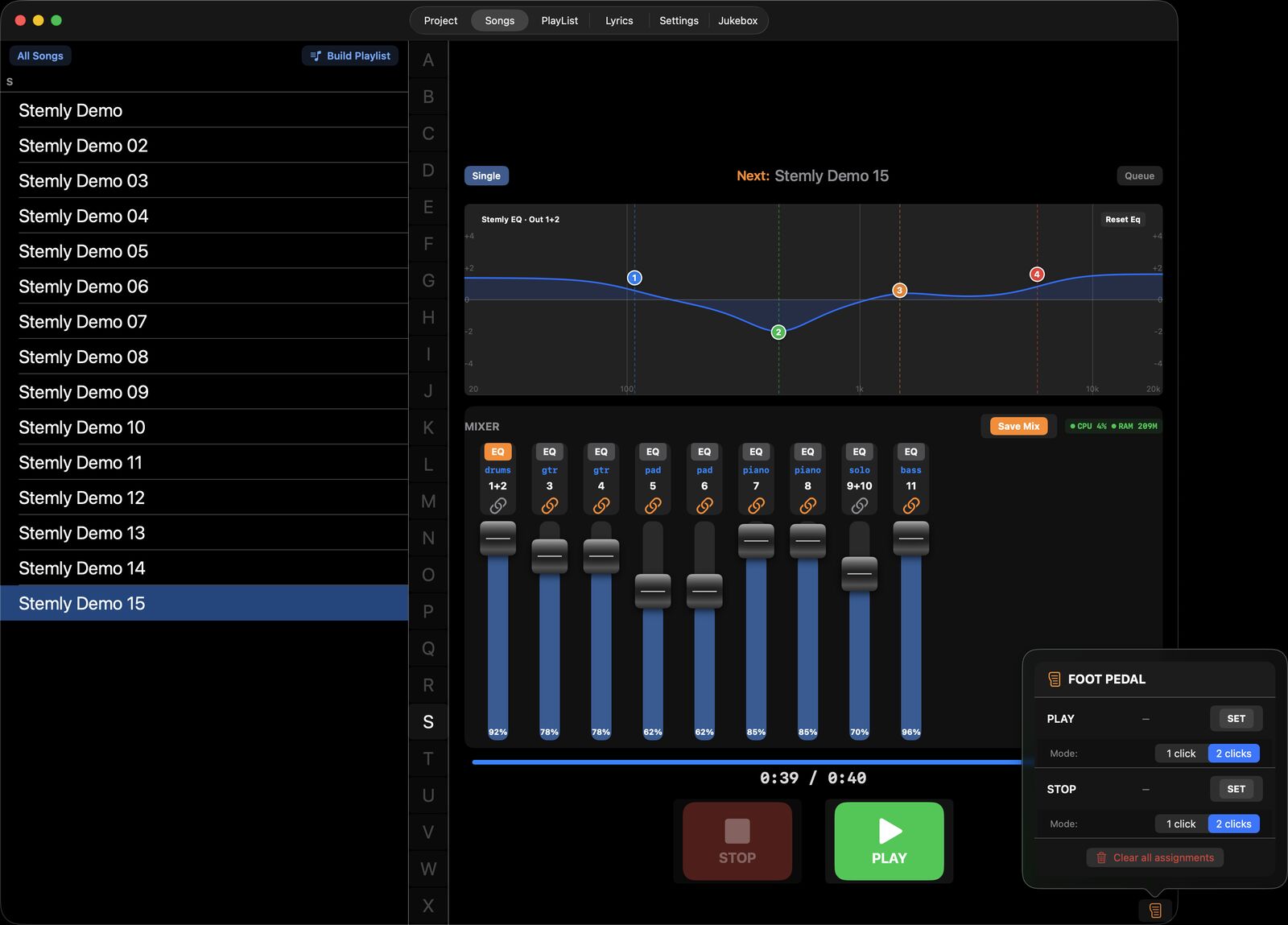Click the Save Mix button
Image resolution: width=1288 pixels, height=925 pixels.
pyautogui.click(x=1018, y=426)
